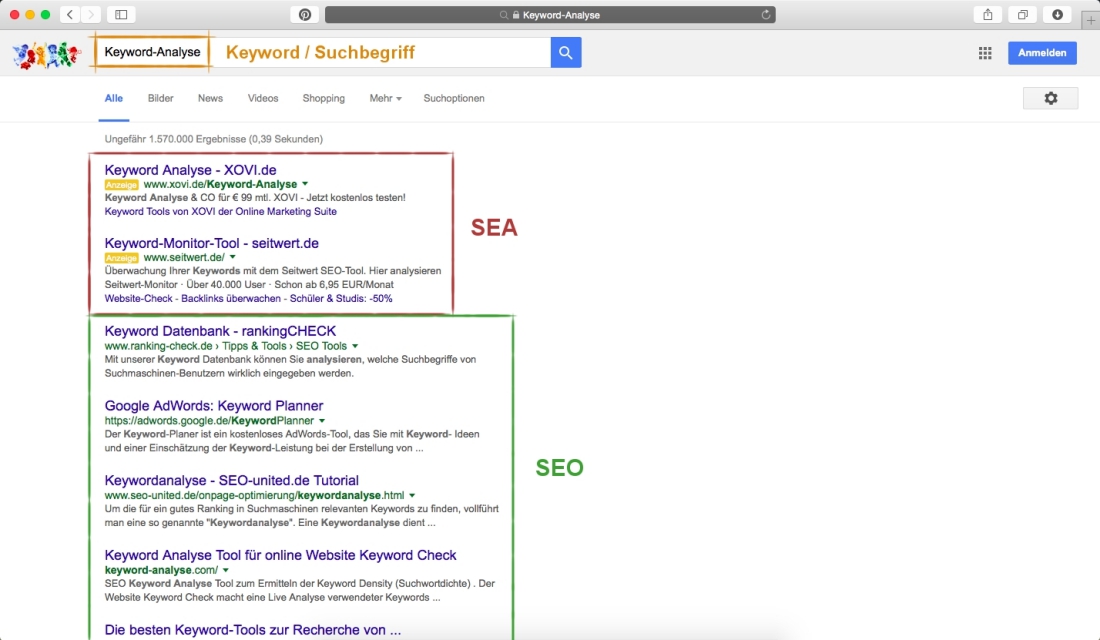
Task: Click the Website-Check sitelink
Action: click(x=138, y=298)
